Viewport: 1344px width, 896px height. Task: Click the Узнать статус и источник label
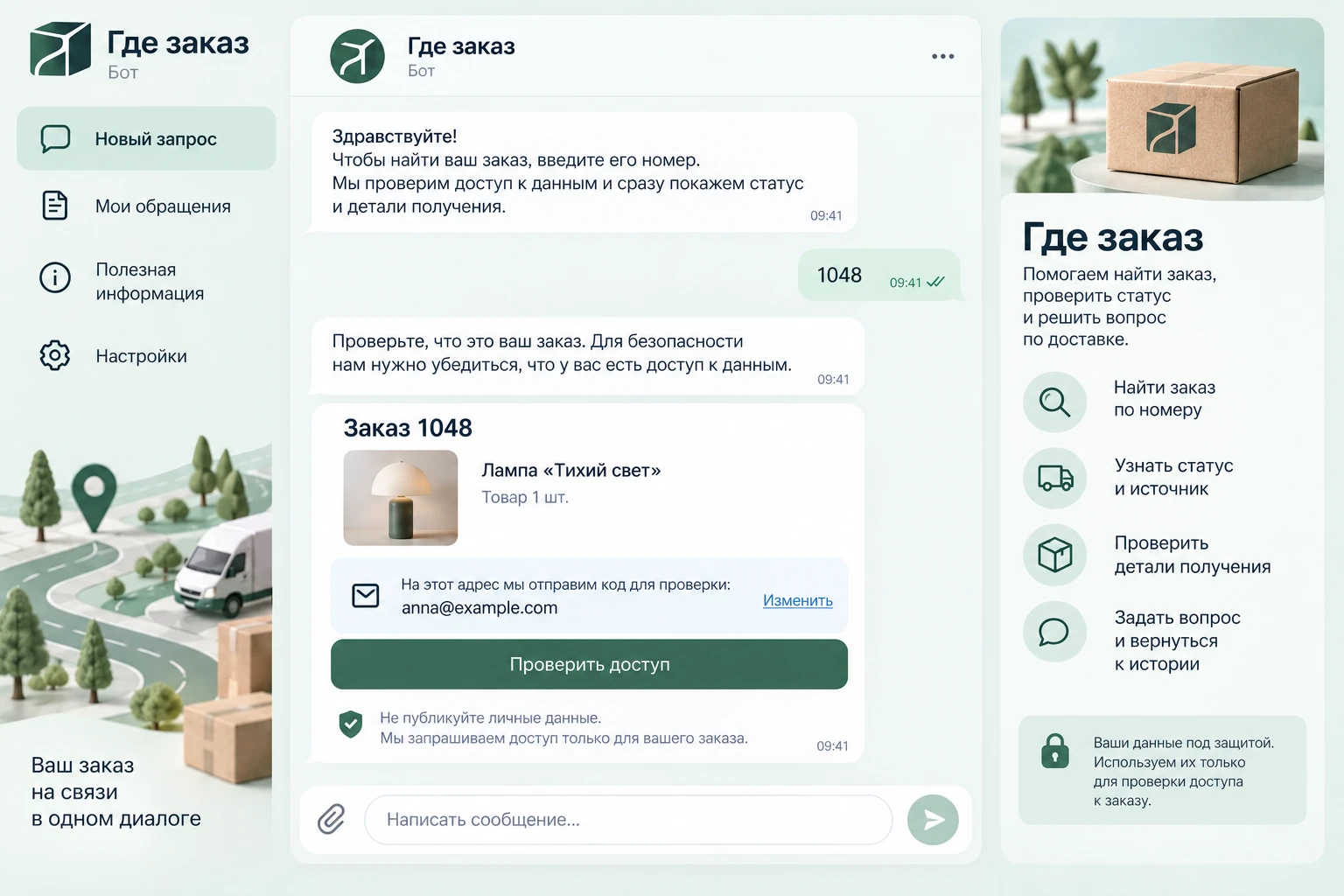click(x=1173, y=477)
